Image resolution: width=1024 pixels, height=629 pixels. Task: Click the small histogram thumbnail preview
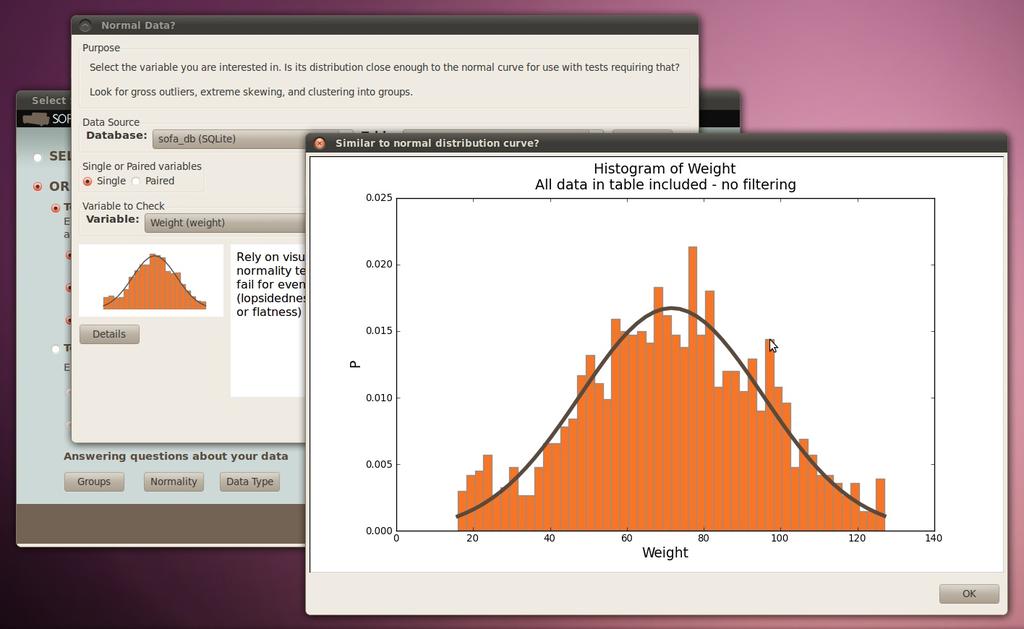pos(151,280)
